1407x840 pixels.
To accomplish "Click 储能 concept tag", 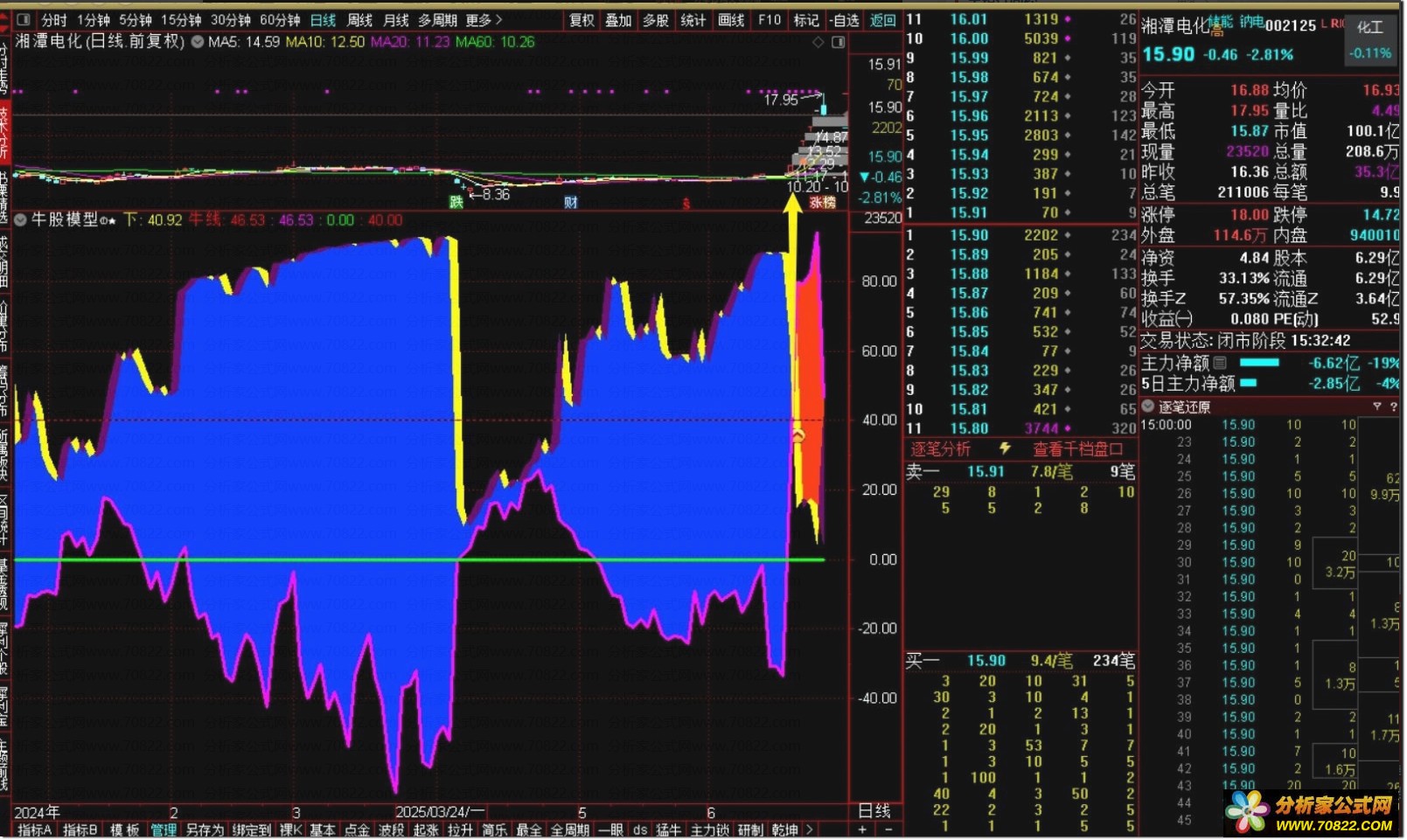I will click(1221, 21).
